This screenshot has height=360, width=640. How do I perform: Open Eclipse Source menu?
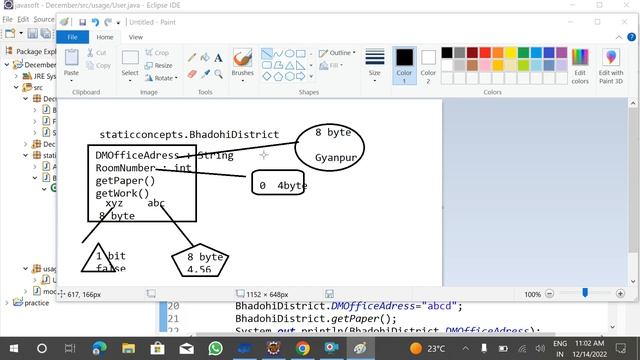click(x=44, y=19)
